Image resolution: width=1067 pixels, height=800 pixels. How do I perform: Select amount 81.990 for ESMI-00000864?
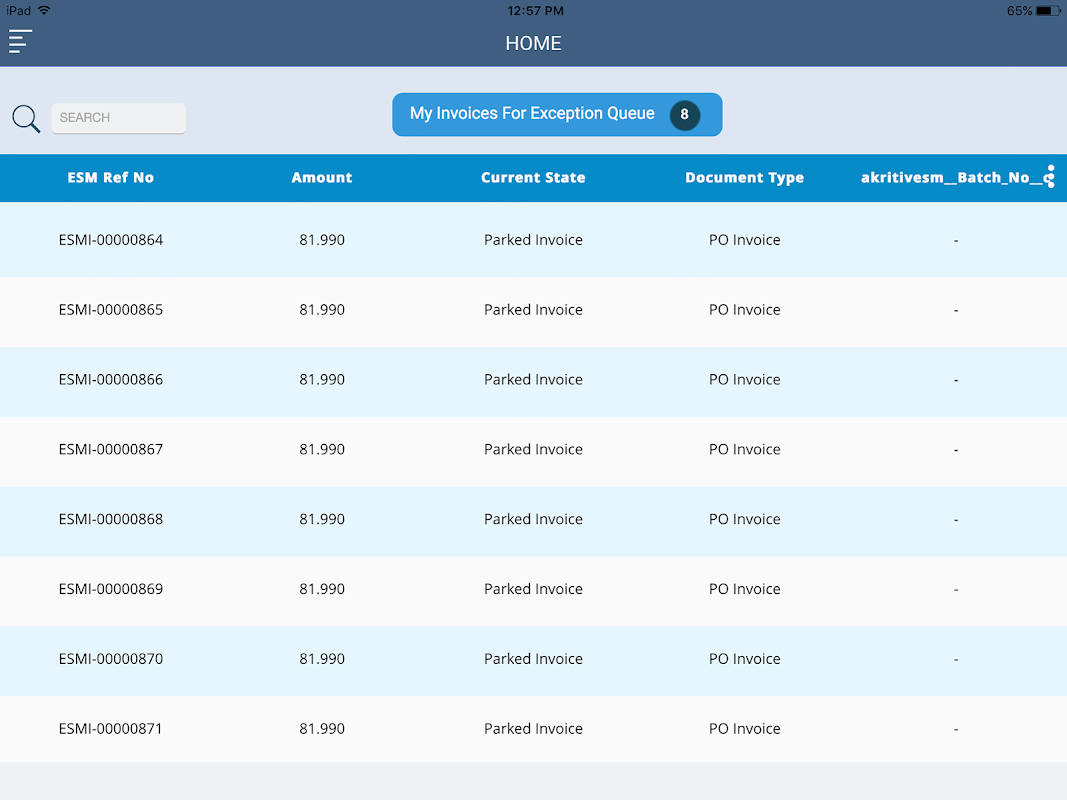pos(322,240)
